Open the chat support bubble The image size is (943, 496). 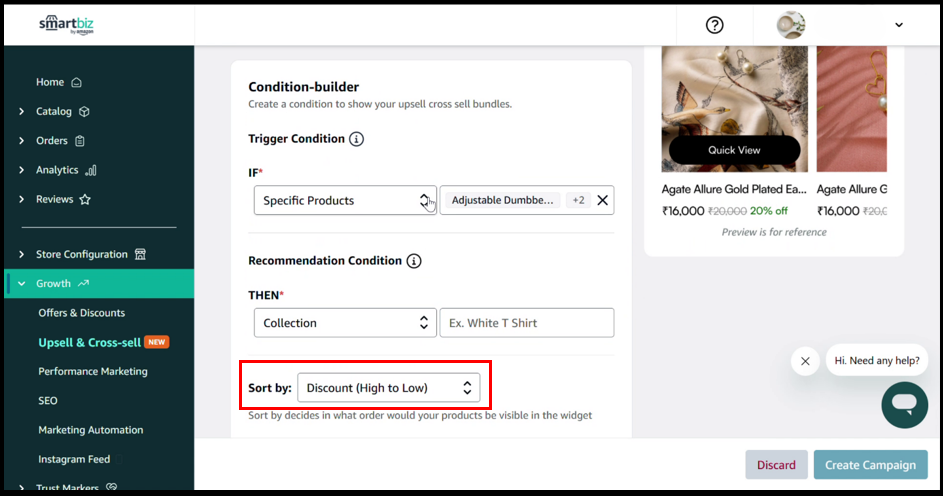coord(904,404)
